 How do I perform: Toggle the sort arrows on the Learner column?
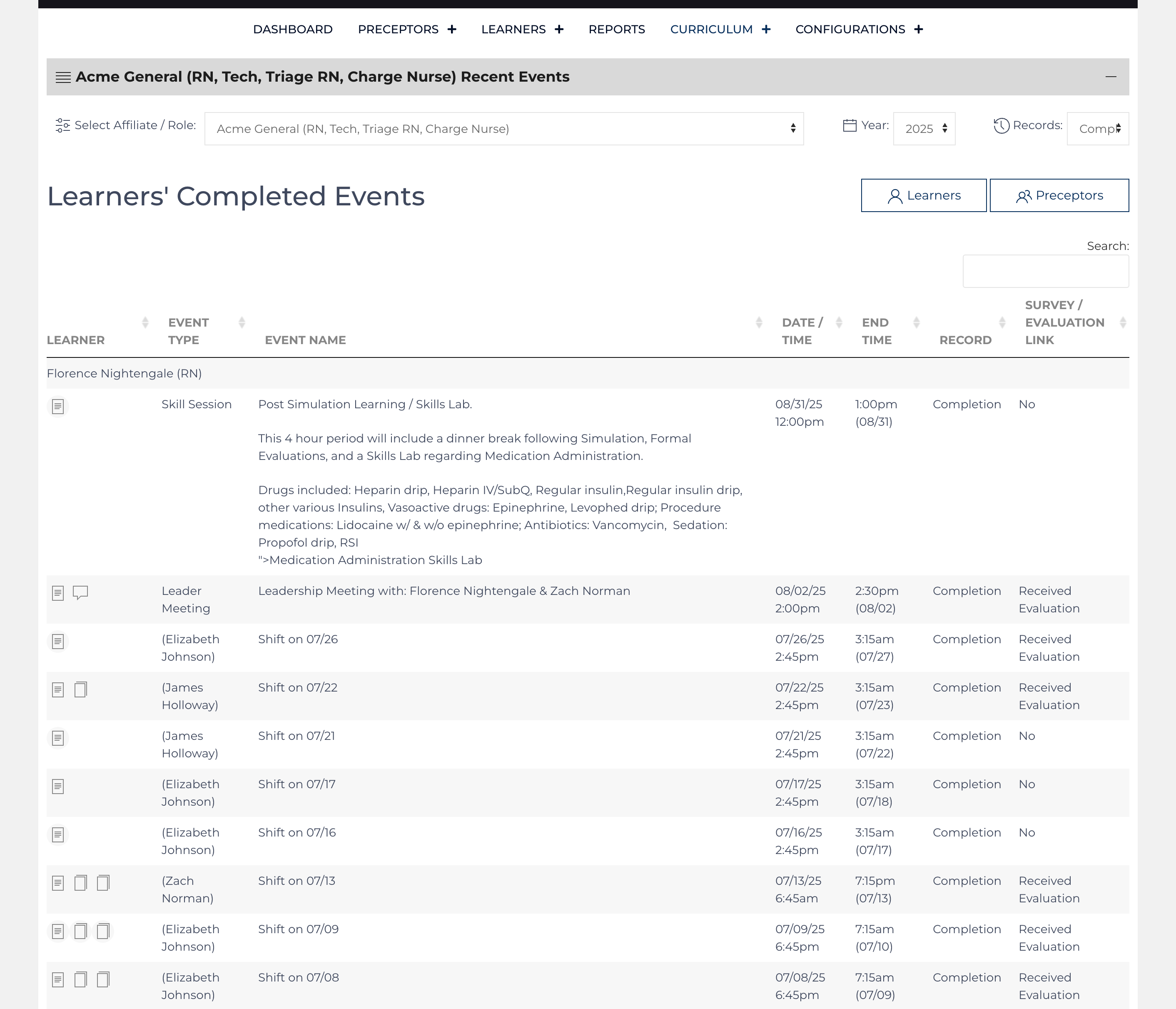click(145, 322)
